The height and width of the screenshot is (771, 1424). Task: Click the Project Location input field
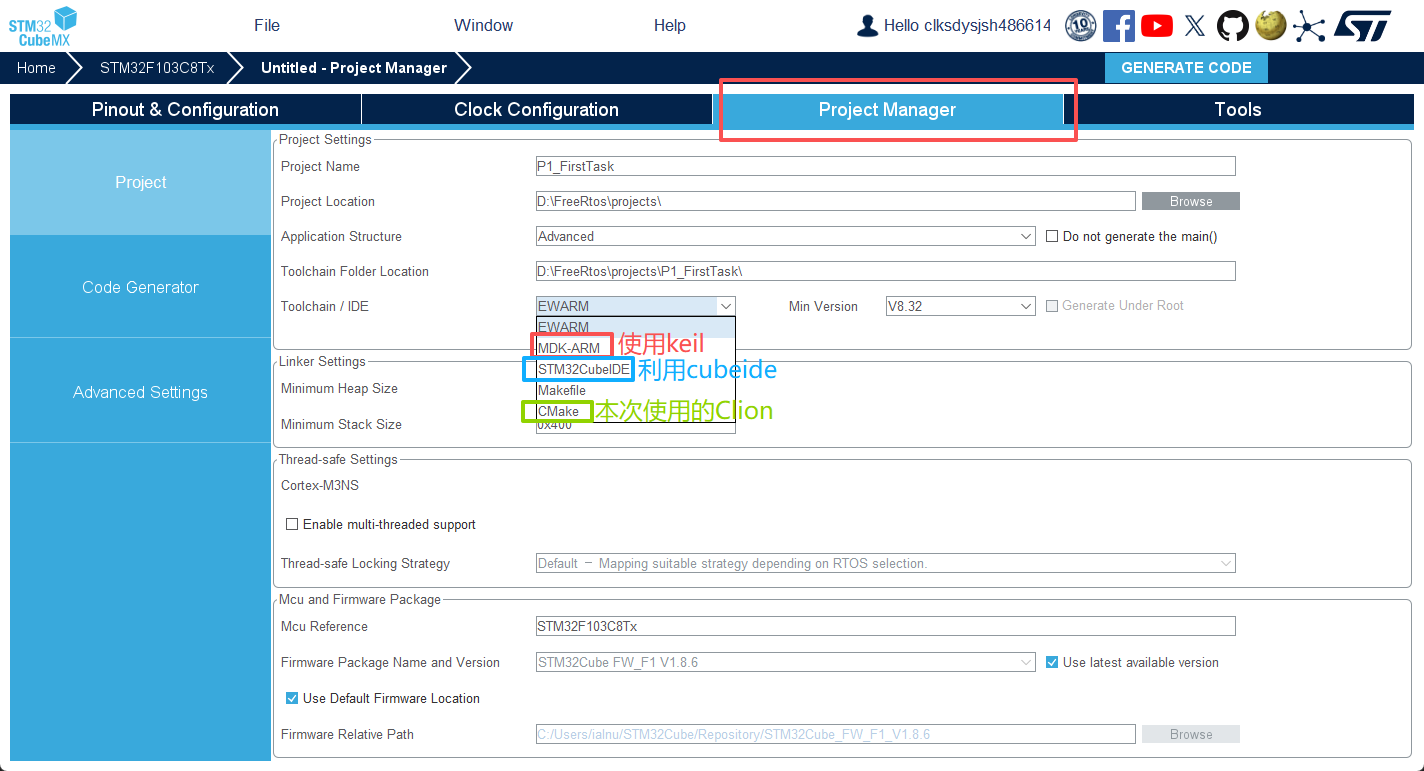(x=836, y=202)
